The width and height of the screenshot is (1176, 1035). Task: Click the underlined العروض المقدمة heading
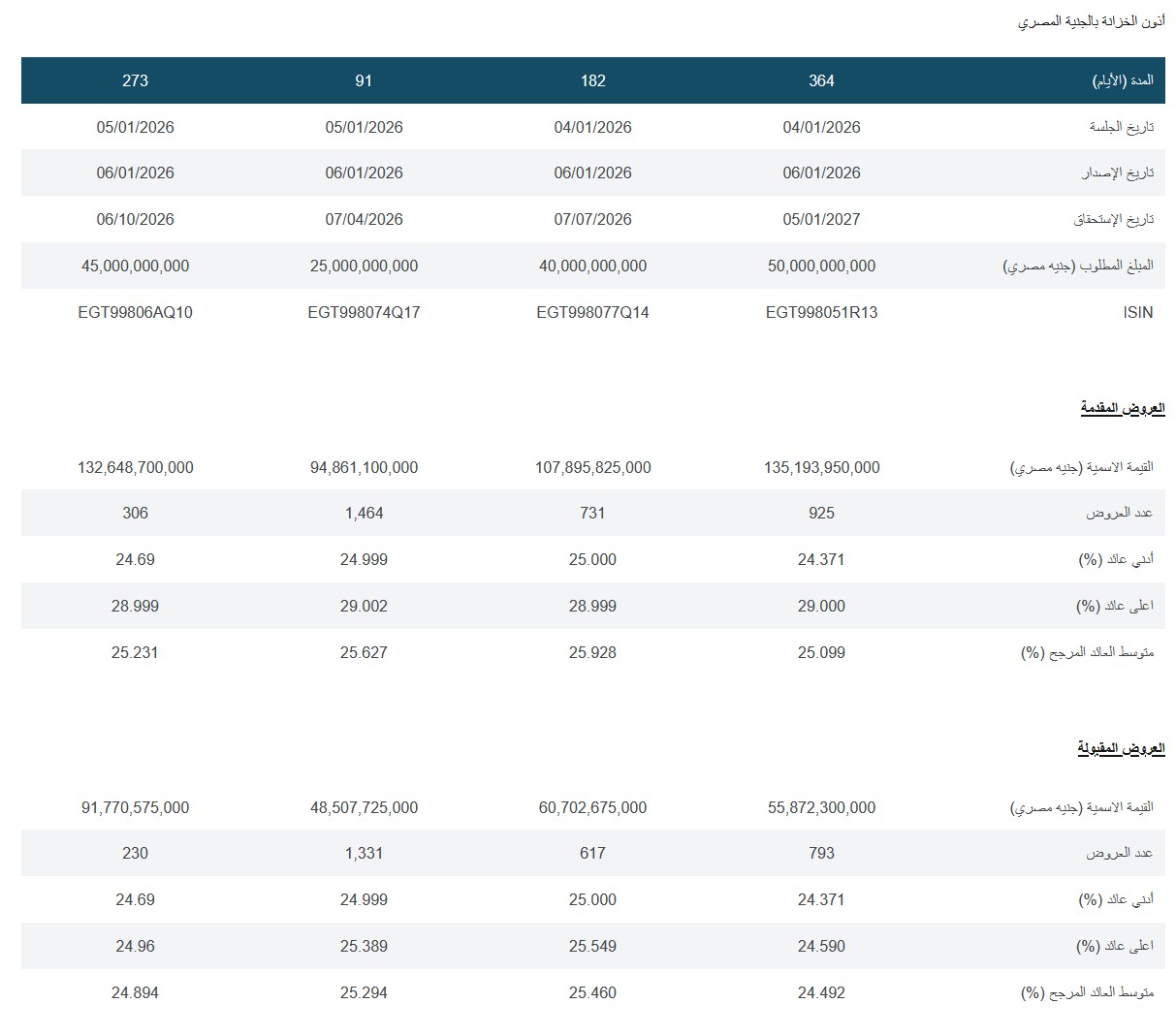[1122, 408]
